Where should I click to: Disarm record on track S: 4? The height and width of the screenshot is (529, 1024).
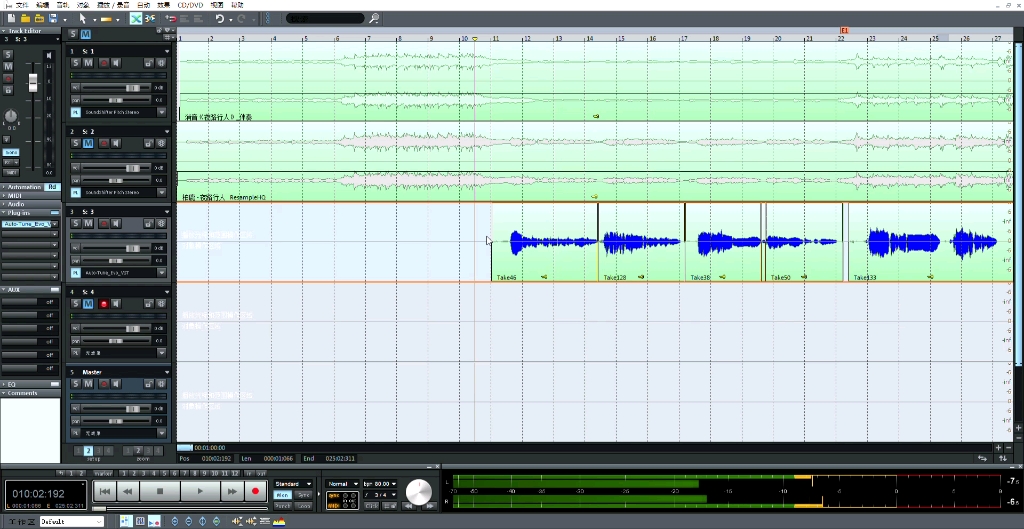coord(103,304)
